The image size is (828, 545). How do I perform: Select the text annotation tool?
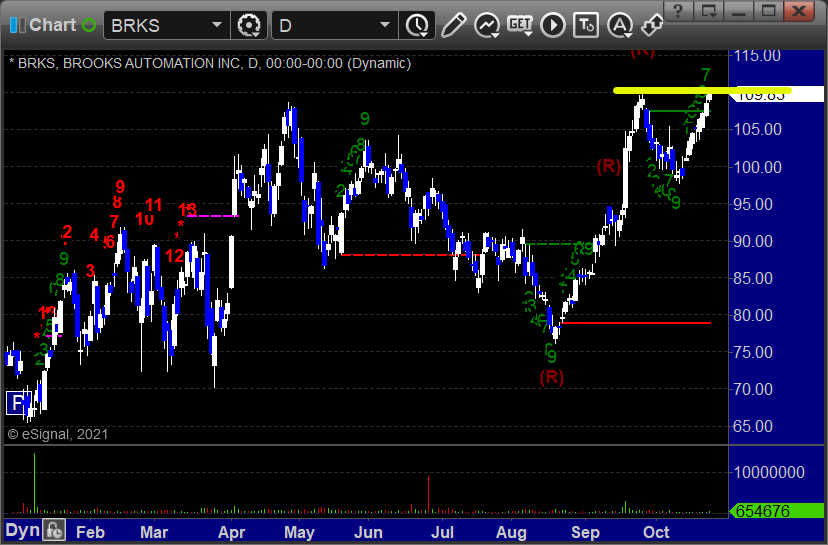click(586, 25)
